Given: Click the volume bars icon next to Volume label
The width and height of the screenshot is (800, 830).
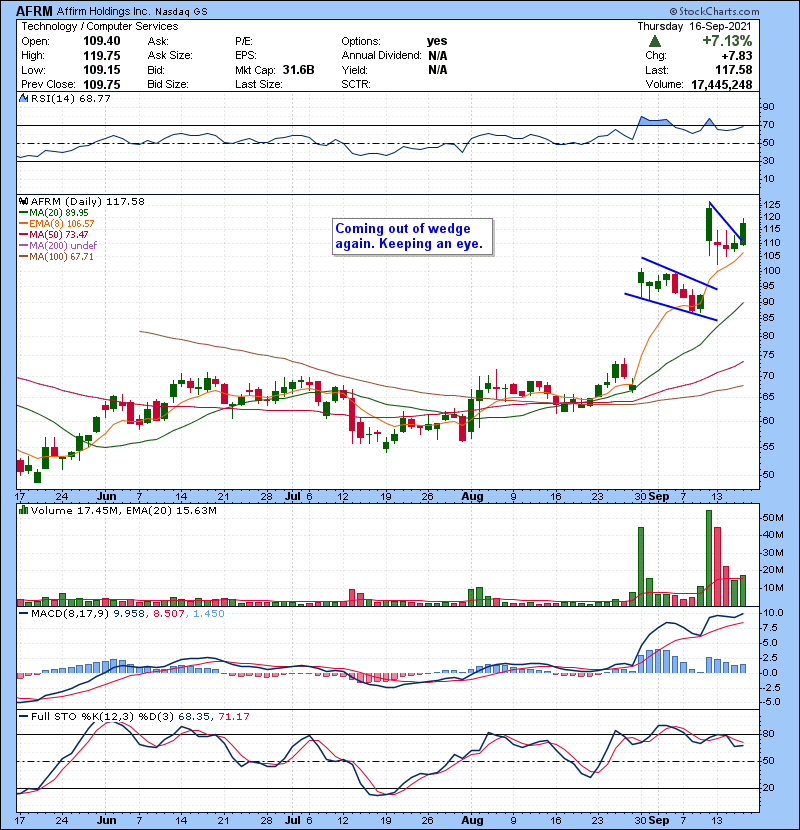Looking at the screenshot, I should 23,510.
